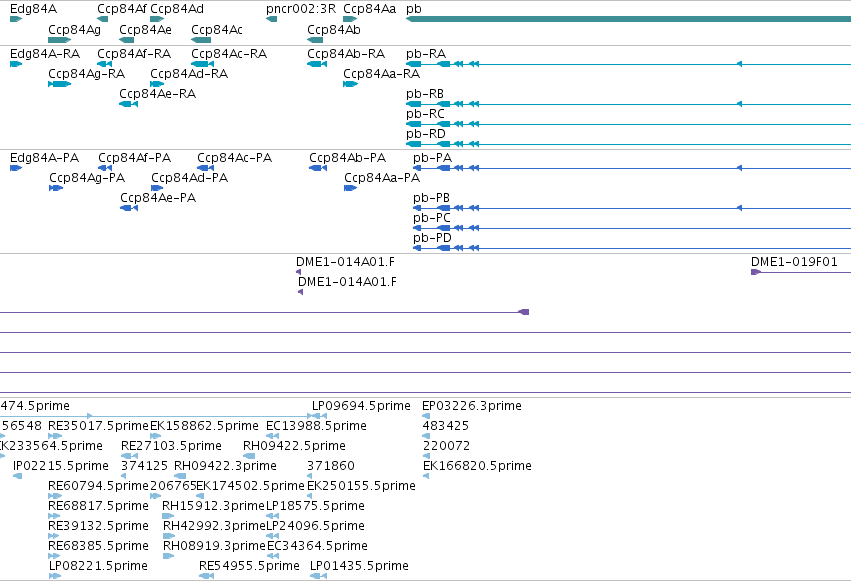Open the pb-RD transcript label
This screenshot has height=581, width=851.
[426, 134]
